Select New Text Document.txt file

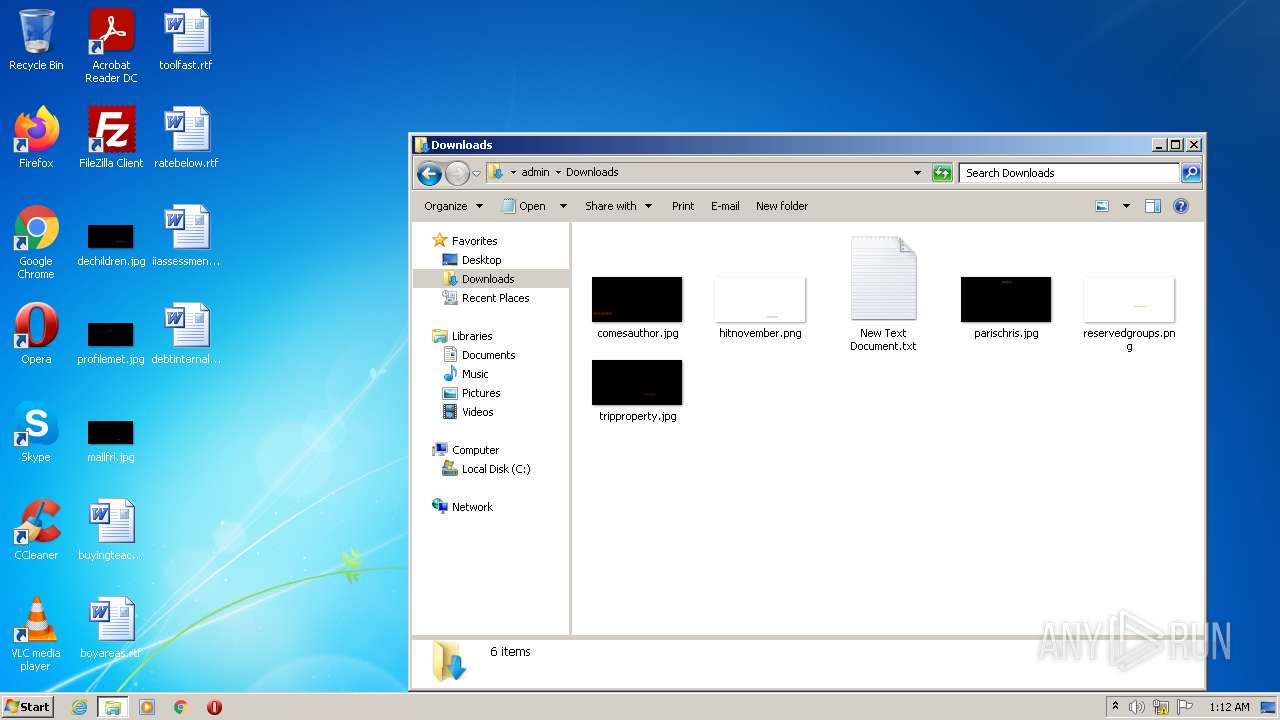[883, 294]
